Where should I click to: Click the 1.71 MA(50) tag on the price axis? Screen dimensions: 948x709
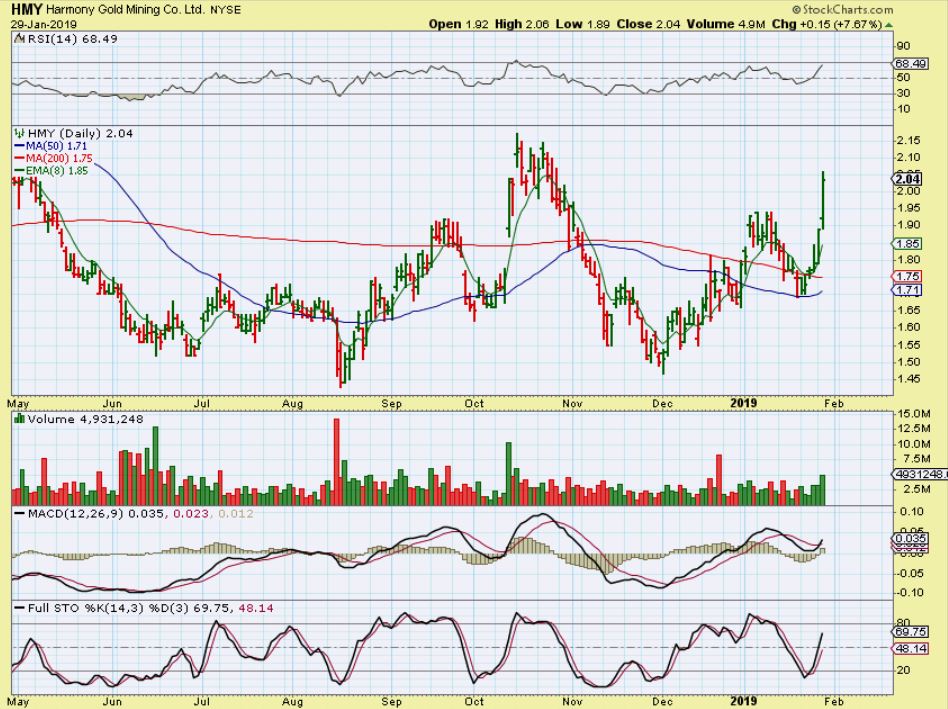(907, 290)
